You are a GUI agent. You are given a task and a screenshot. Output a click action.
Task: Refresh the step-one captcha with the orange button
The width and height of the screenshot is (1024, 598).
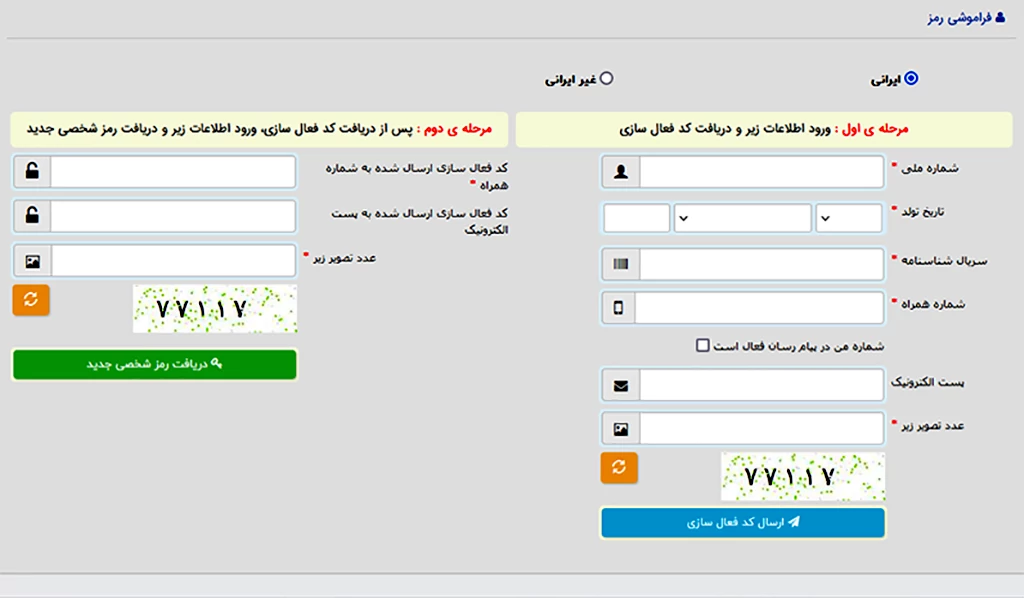pyautogui.click(x=619, y=467)
